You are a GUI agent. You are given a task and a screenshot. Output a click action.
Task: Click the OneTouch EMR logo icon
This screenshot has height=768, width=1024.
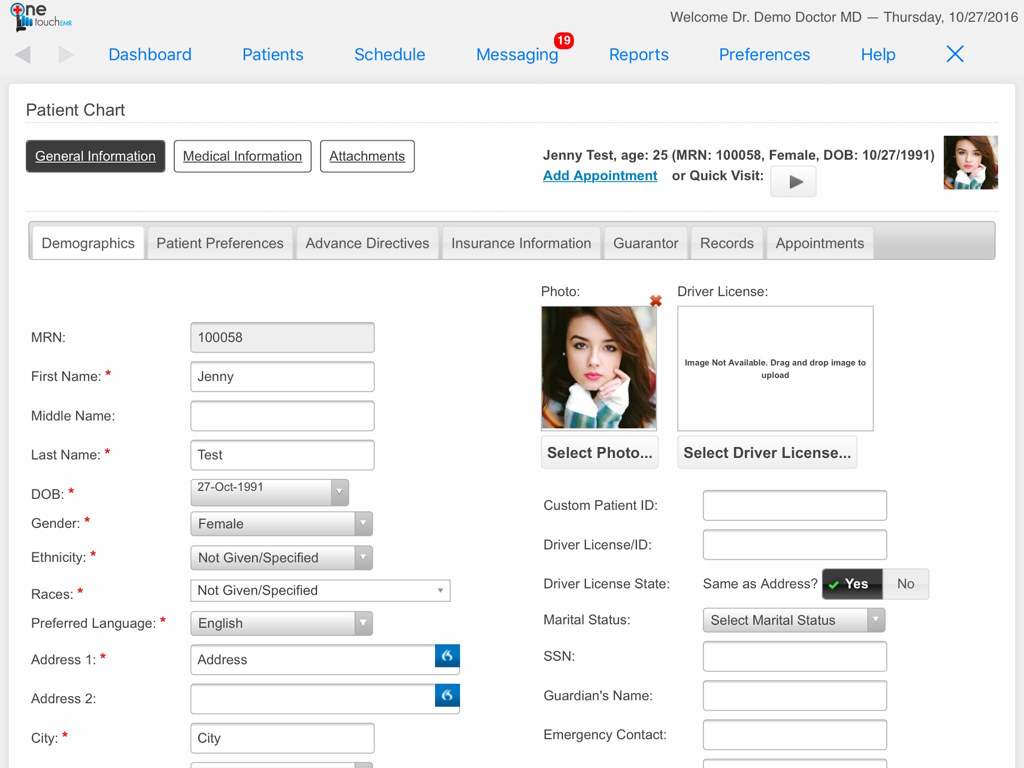38,17
